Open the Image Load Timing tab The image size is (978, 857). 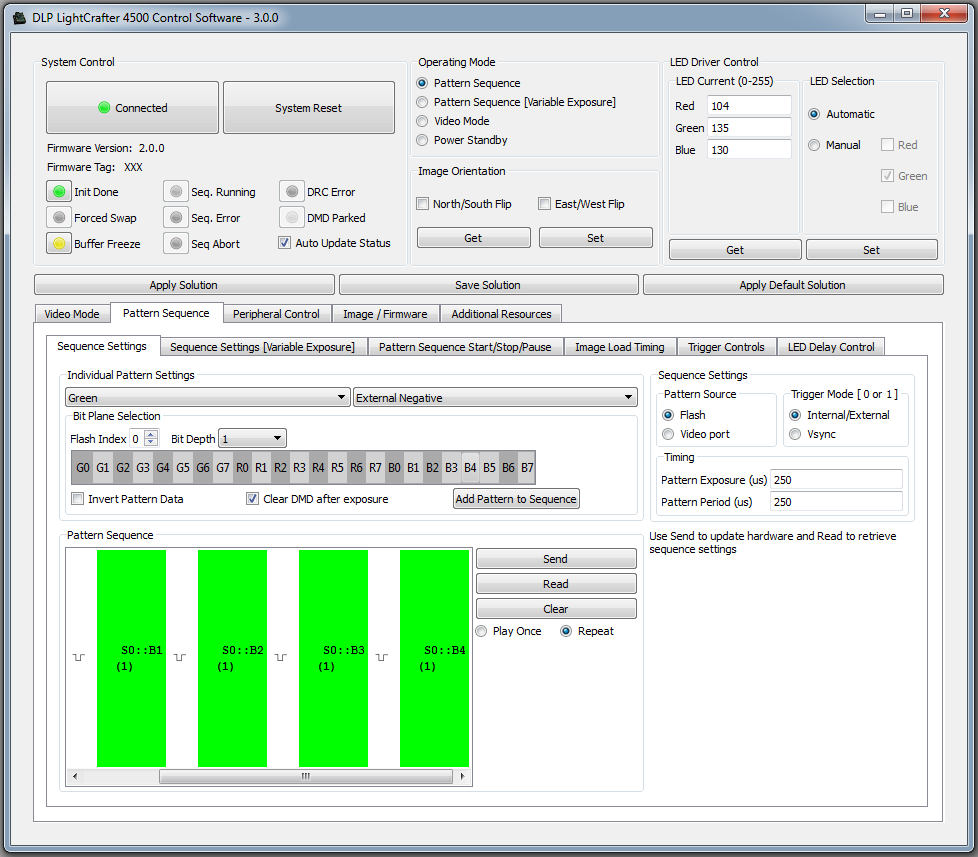(619, 347)
